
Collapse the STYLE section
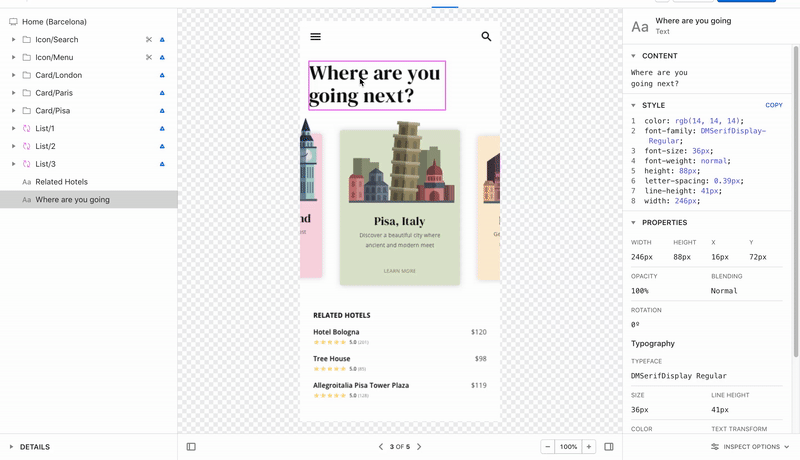click(x=633, y=105)
